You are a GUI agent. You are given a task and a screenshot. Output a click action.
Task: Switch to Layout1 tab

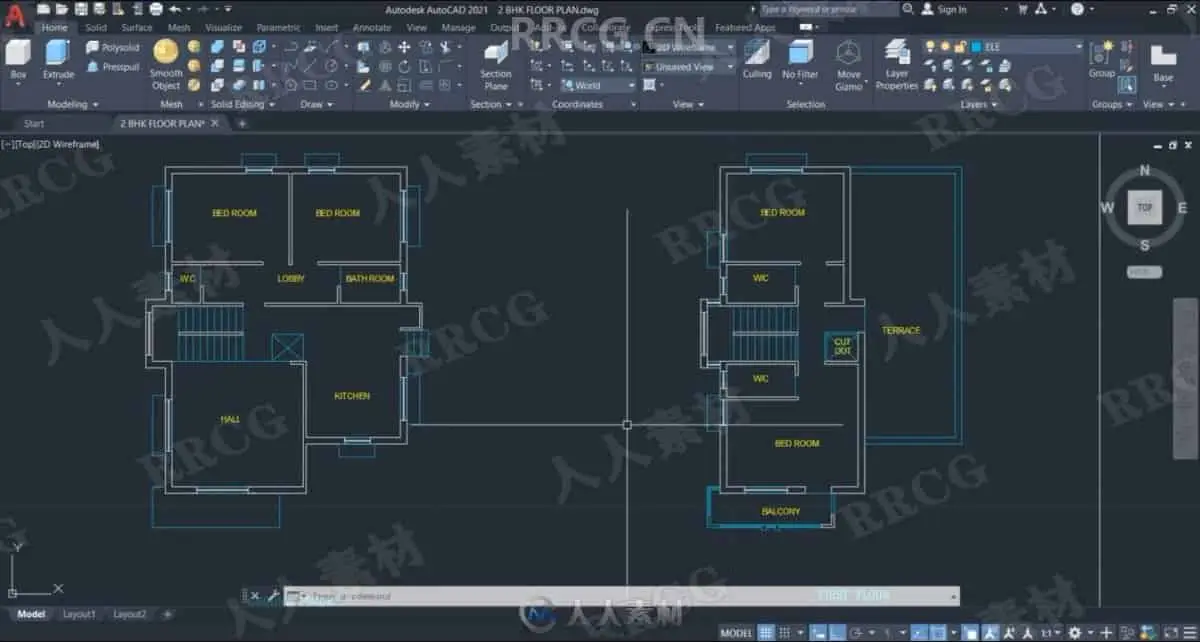[79, 614]
